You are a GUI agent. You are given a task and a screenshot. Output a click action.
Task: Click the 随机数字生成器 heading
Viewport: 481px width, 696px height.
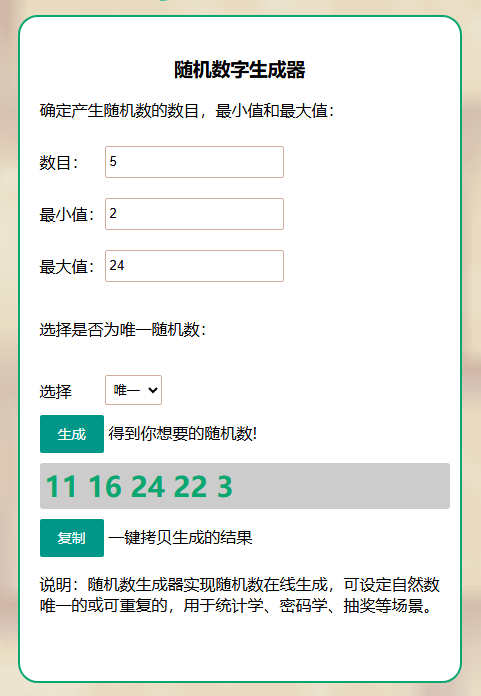[240, 70]
